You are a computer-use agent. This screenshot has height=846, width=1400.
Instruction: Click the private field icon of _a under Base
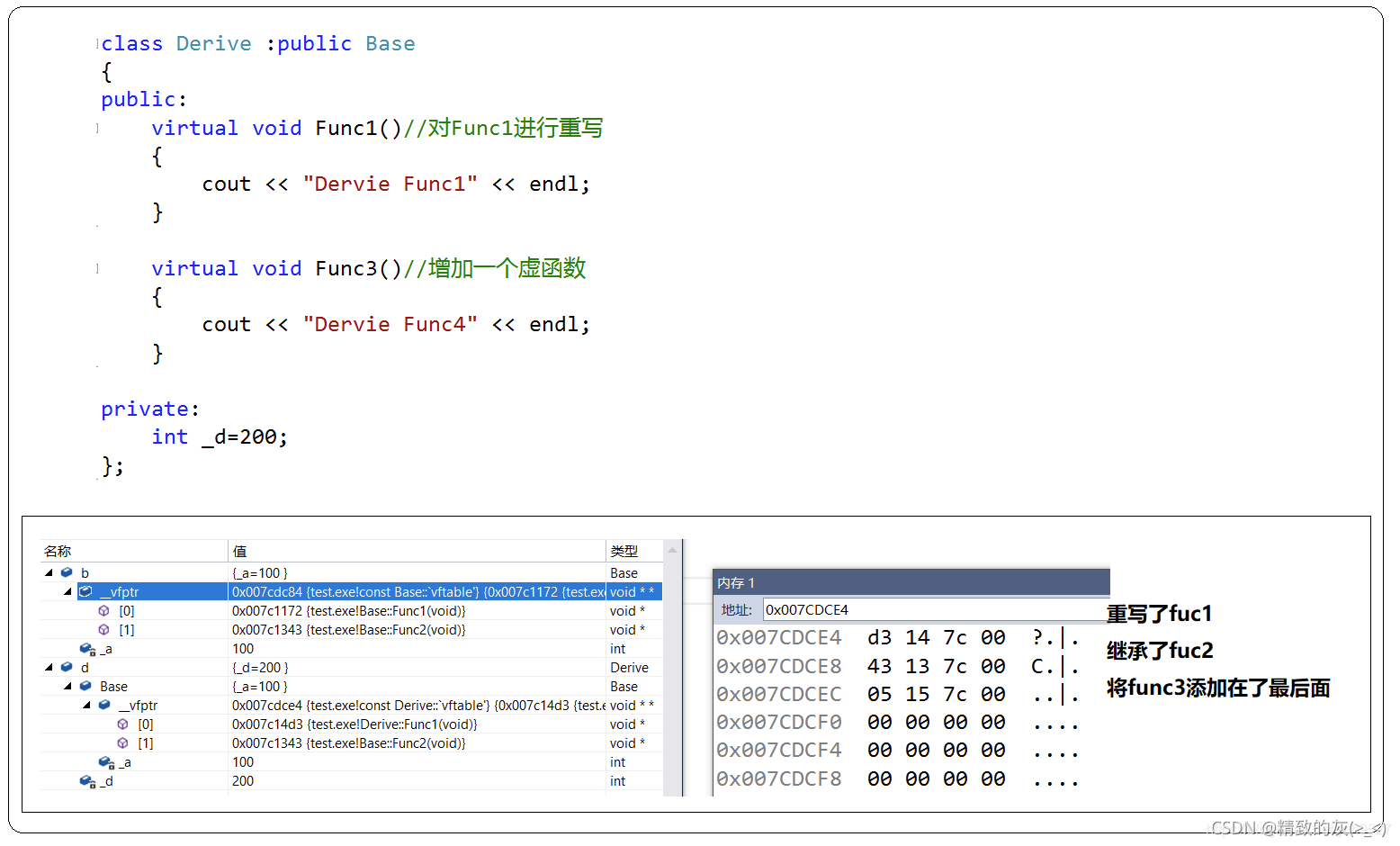(x=106, y=762)
